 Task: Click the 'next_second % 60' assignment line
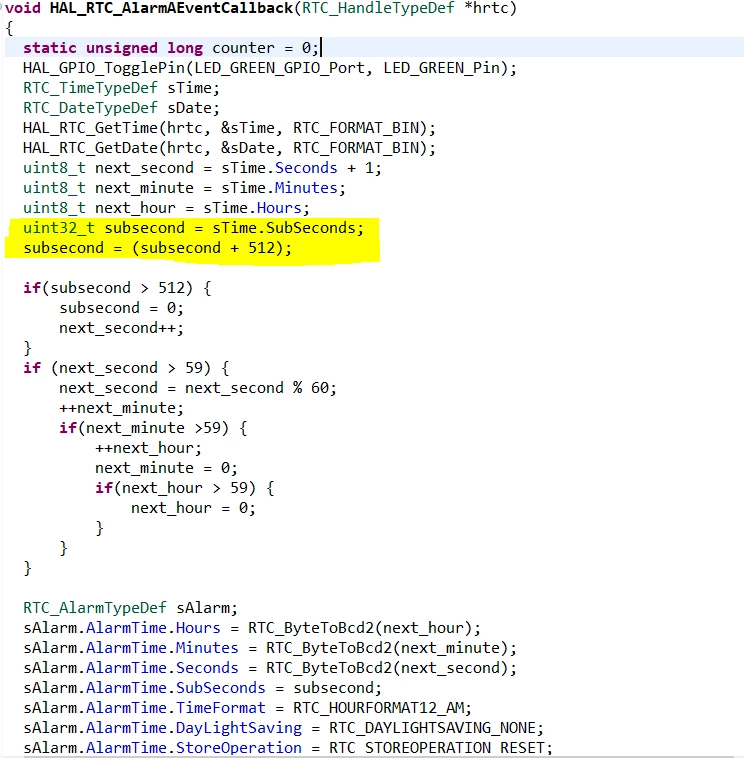pyautogui.click(x=198, y=388)
